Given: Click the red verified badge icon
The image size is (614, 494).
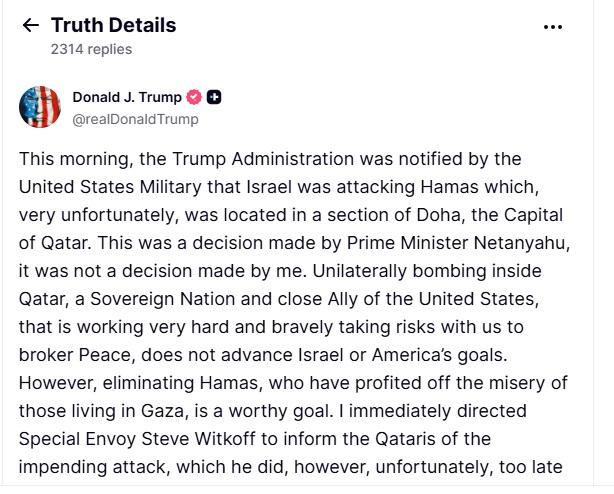Looking at the screenshot, I should (x=194, y=97).
